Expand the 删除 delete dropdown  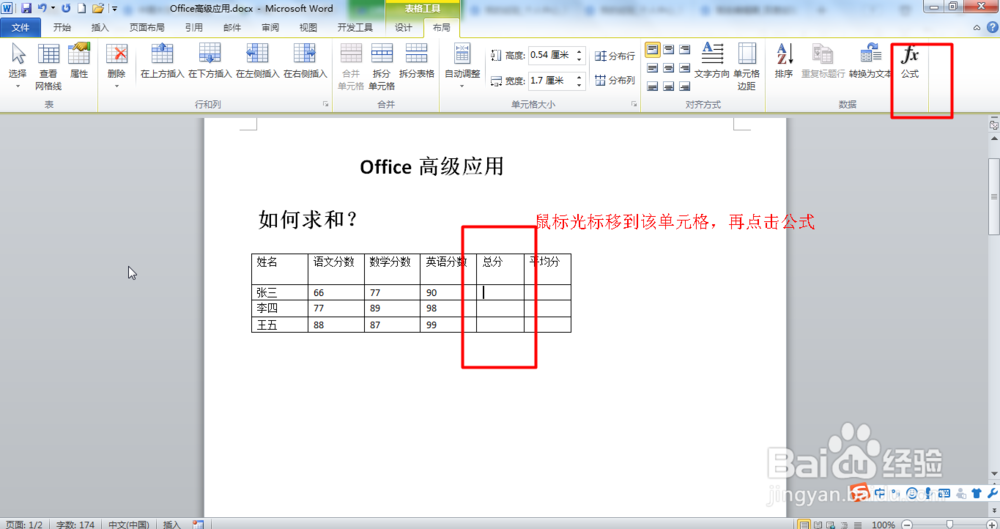click(x=117, y=86)
